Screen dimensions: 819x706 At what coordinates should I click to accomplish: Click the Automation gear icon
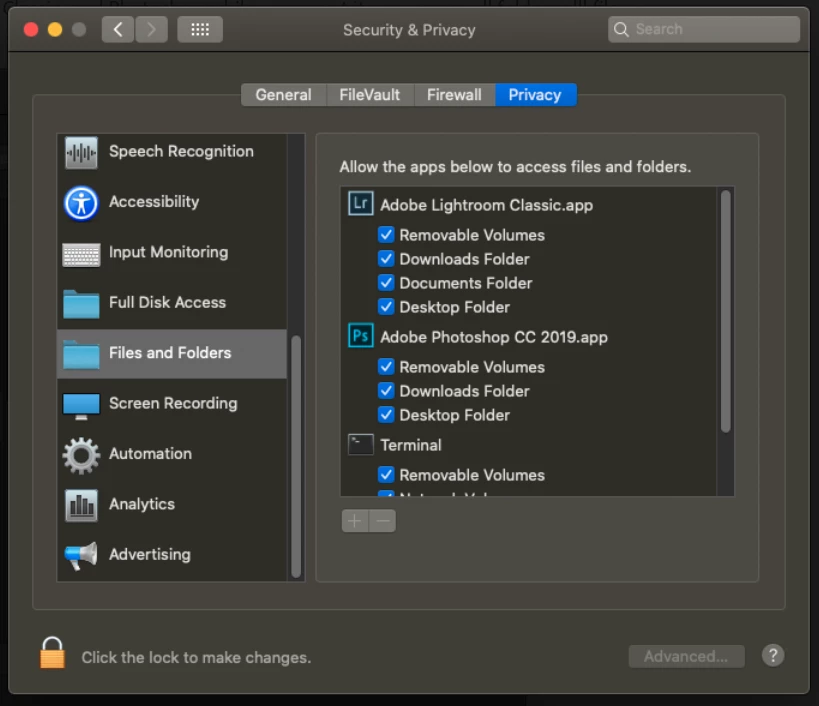81,455
